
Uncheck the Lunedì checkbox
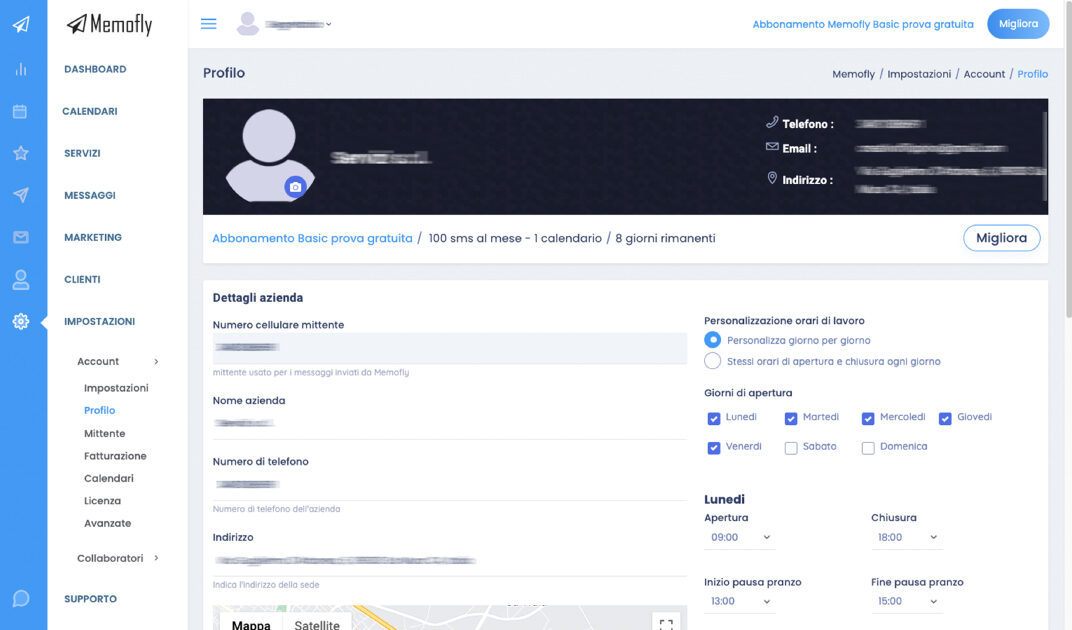pyautogui.click(x=714, y=418)
